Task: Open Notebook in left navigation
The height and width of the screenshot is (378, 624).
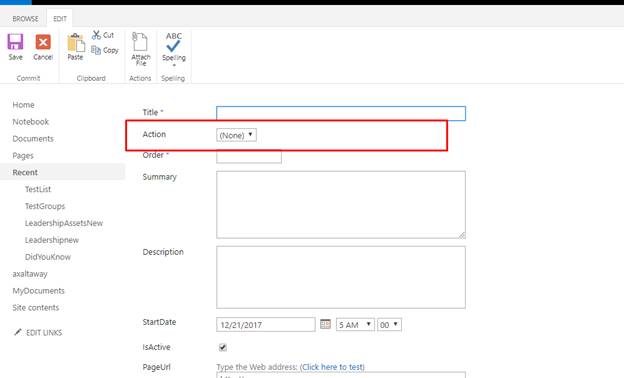Action: (31, 122)
